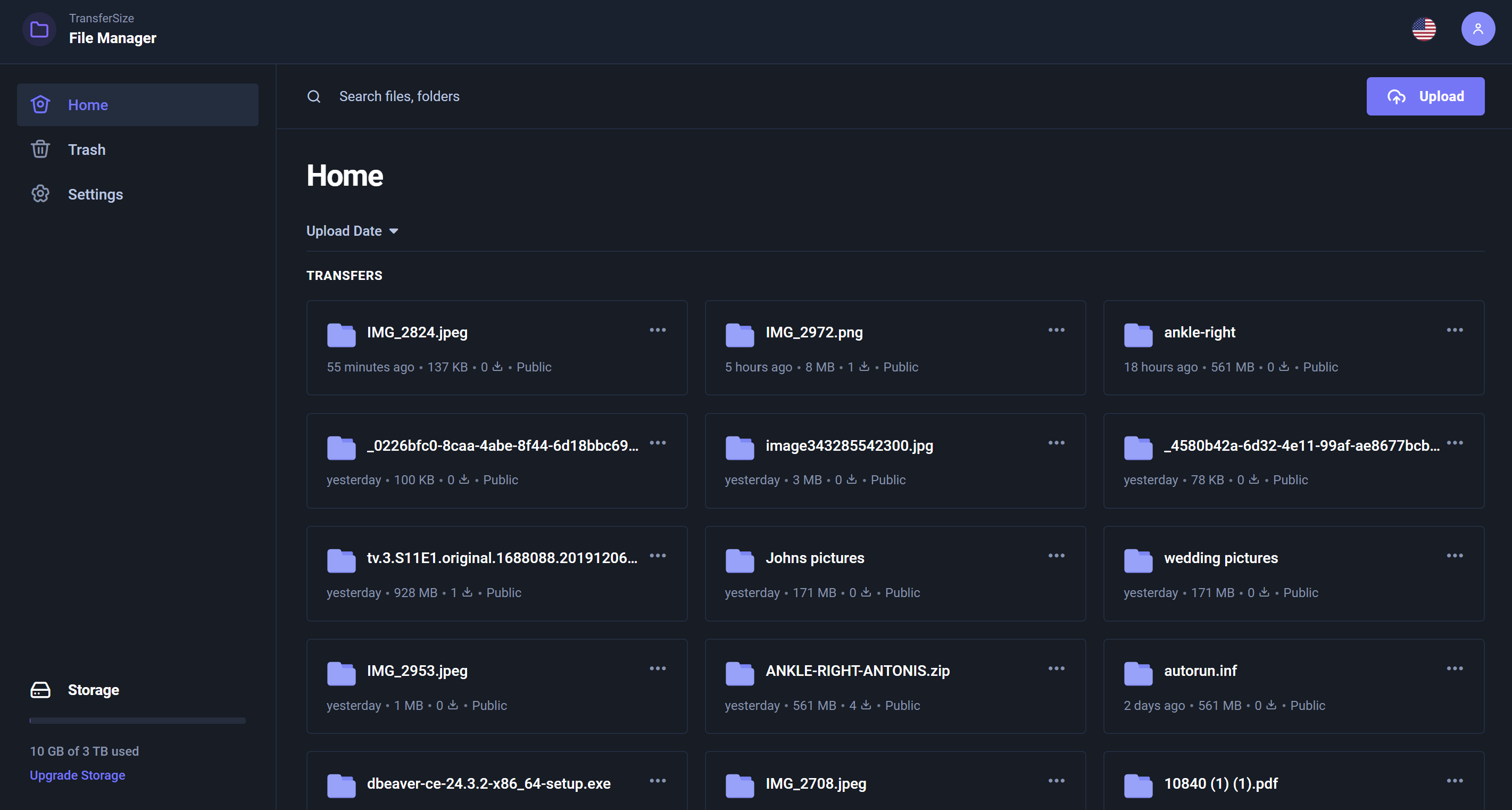Click the 'Home' page heading

click(345, 176)
